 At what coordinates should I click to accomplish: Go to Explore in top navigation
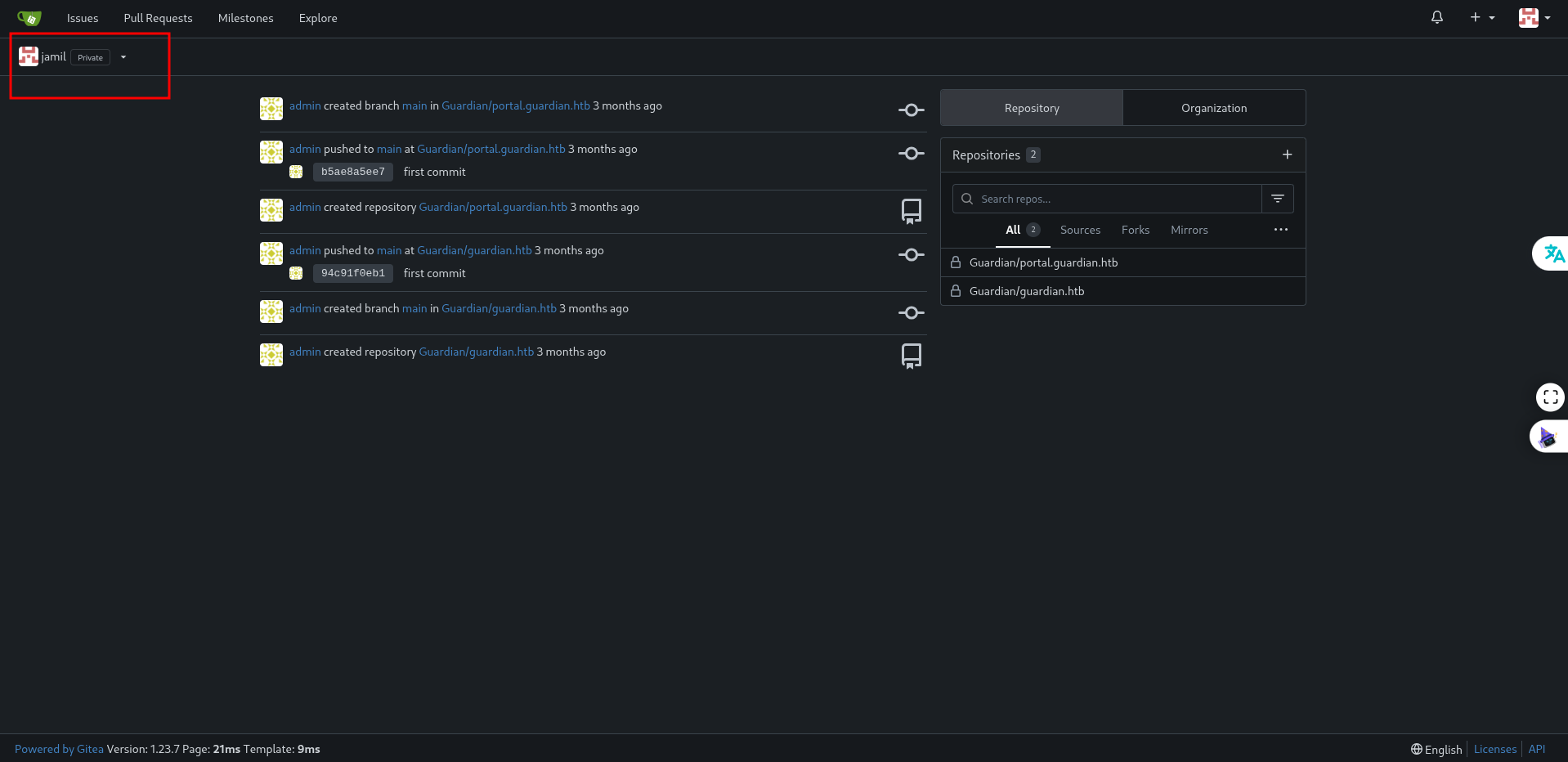(317, 18)
